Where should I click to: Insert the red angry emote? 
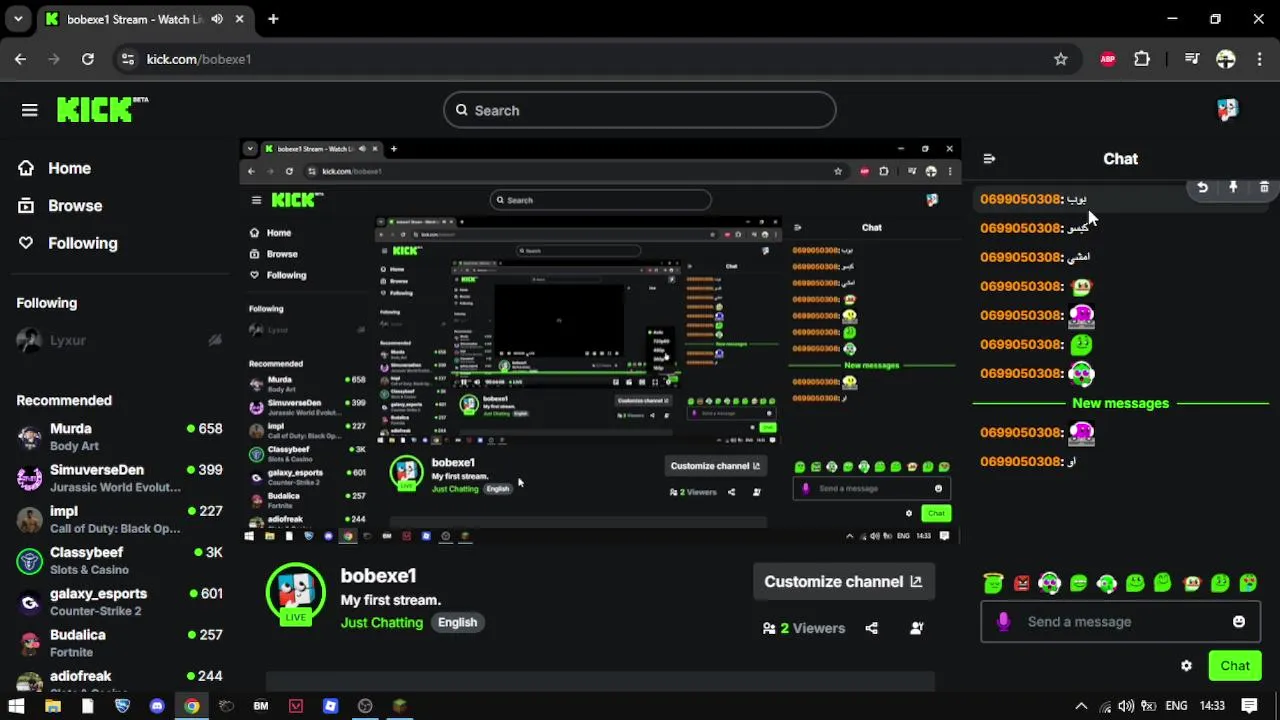(x=1022, y=583)
